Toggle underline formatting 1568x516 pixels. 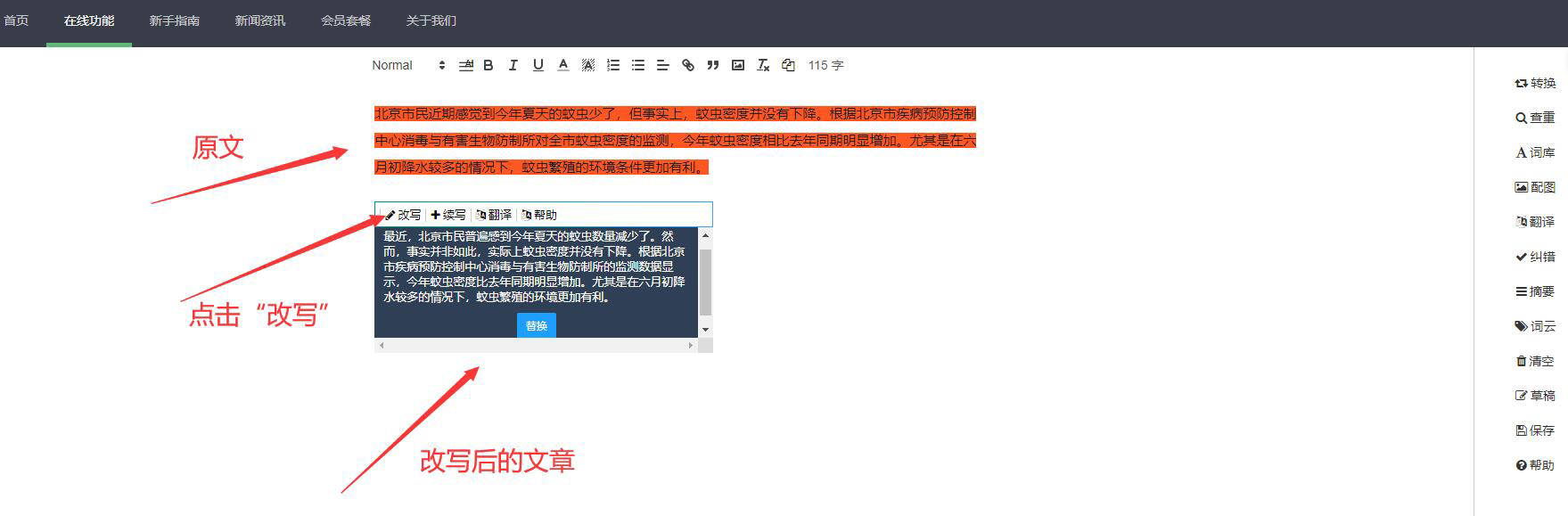538,65
